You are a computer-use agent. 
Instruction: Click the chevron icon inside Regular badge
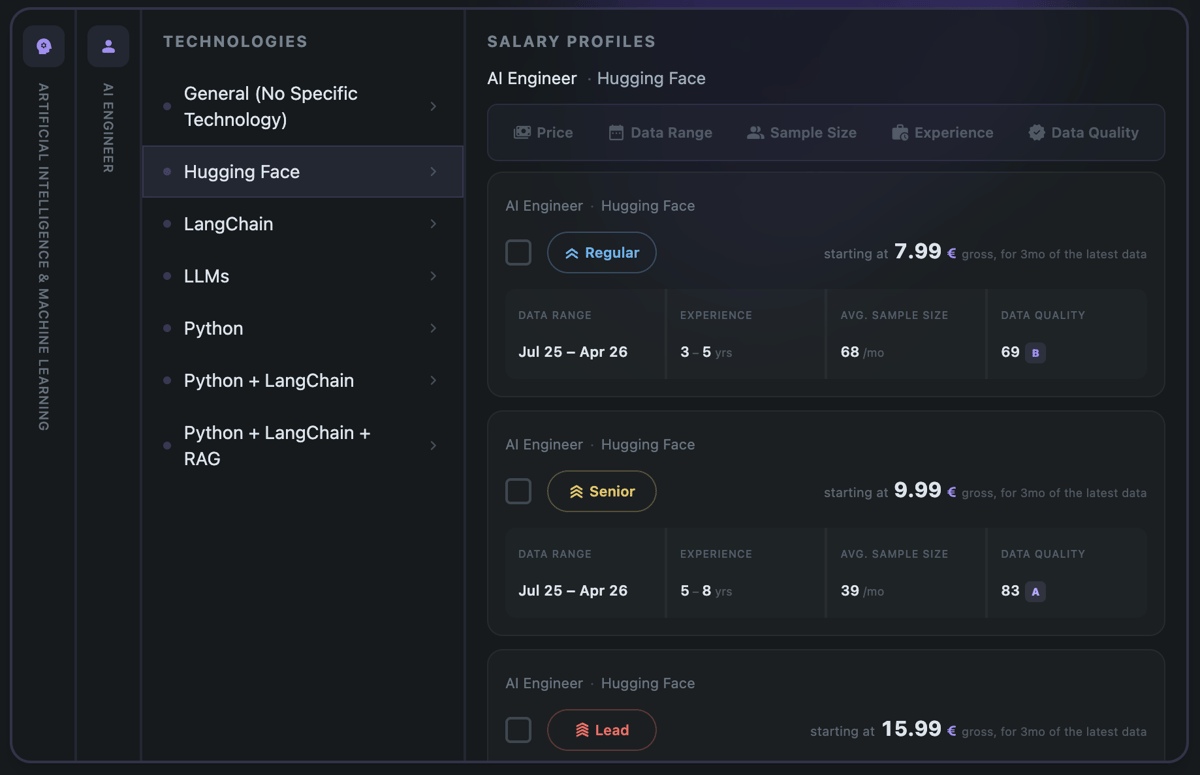[x=572, y=254]
